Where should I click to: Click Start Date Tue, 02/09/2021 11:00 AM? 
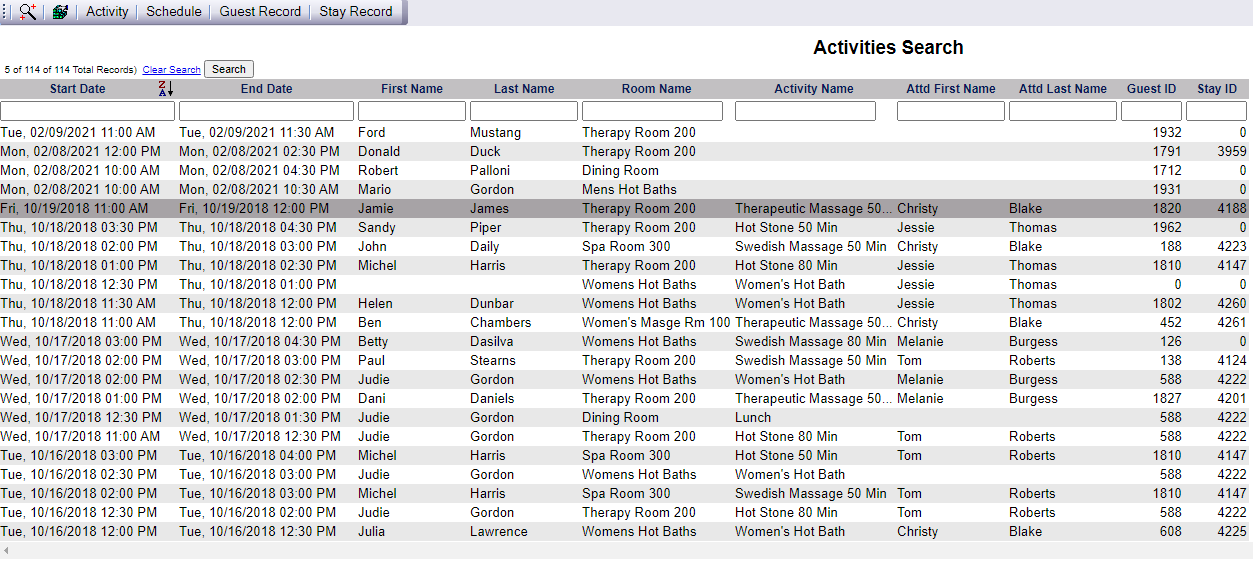78,132
